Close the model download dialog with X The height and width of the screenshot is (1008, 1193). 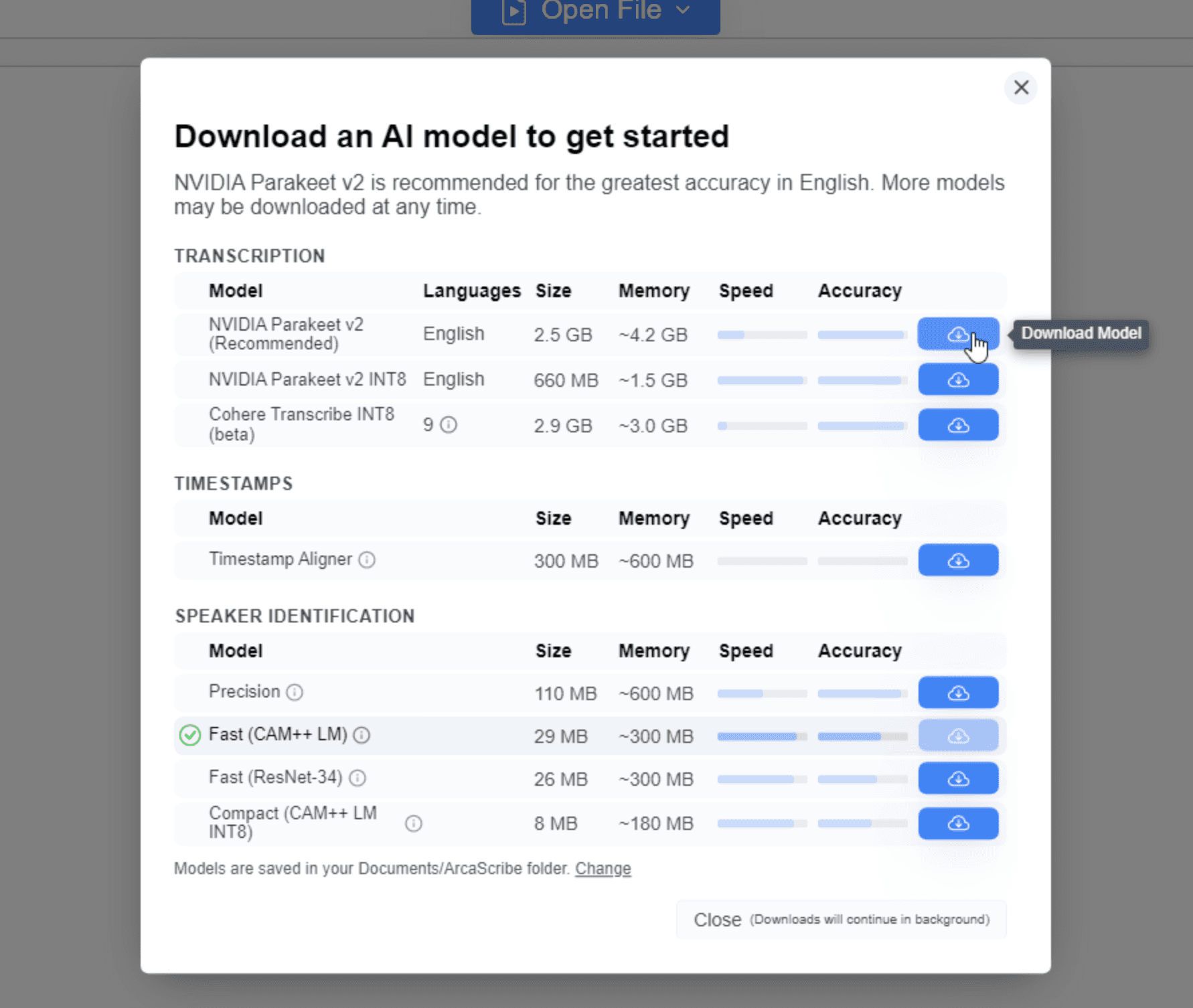1021,88
